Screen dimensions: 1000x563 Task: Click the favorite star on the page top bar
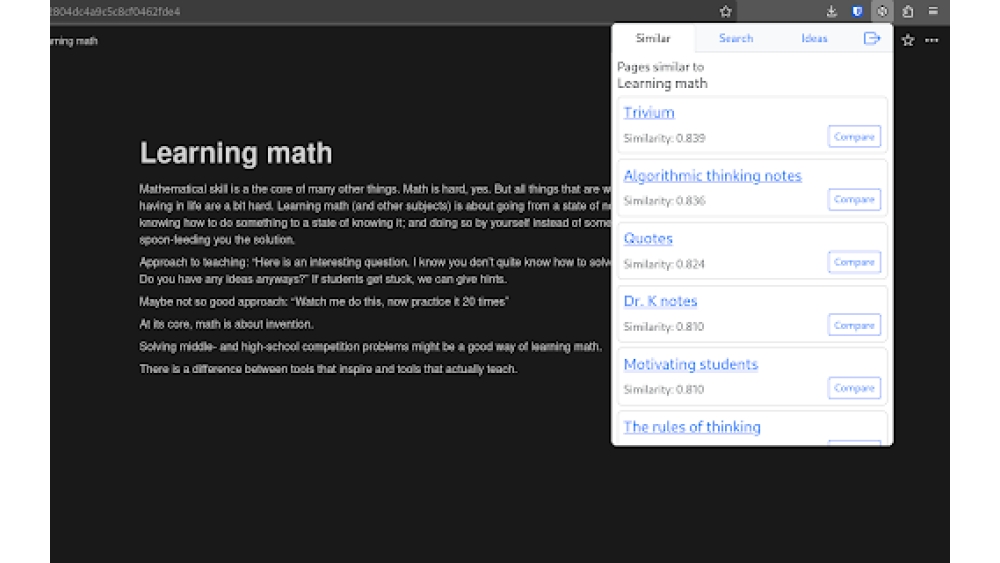tap(908, 40)
